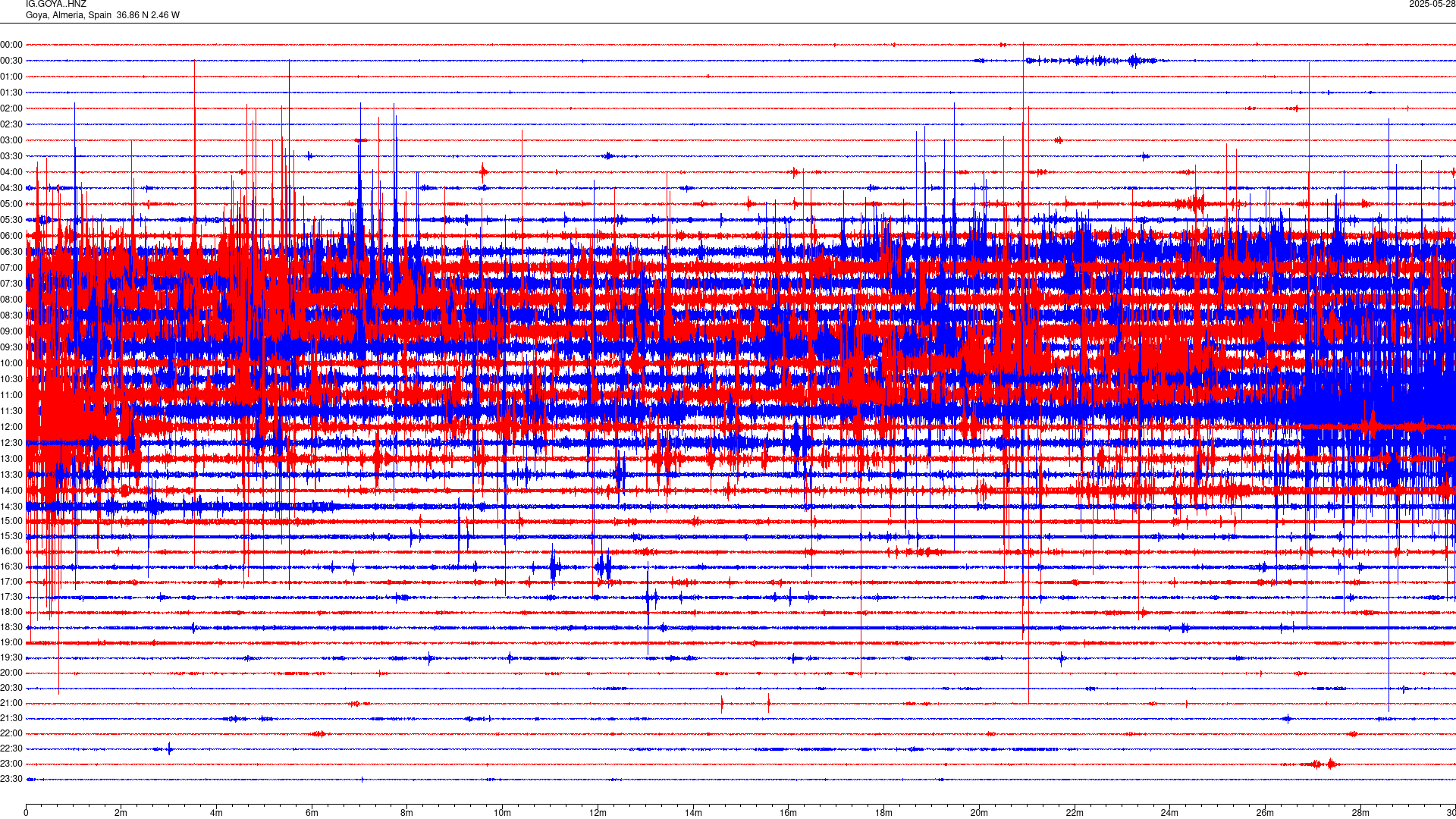Screen dimensions: 1456x819
Task: Select the 19:30 time row label
Action: point(11,657)
